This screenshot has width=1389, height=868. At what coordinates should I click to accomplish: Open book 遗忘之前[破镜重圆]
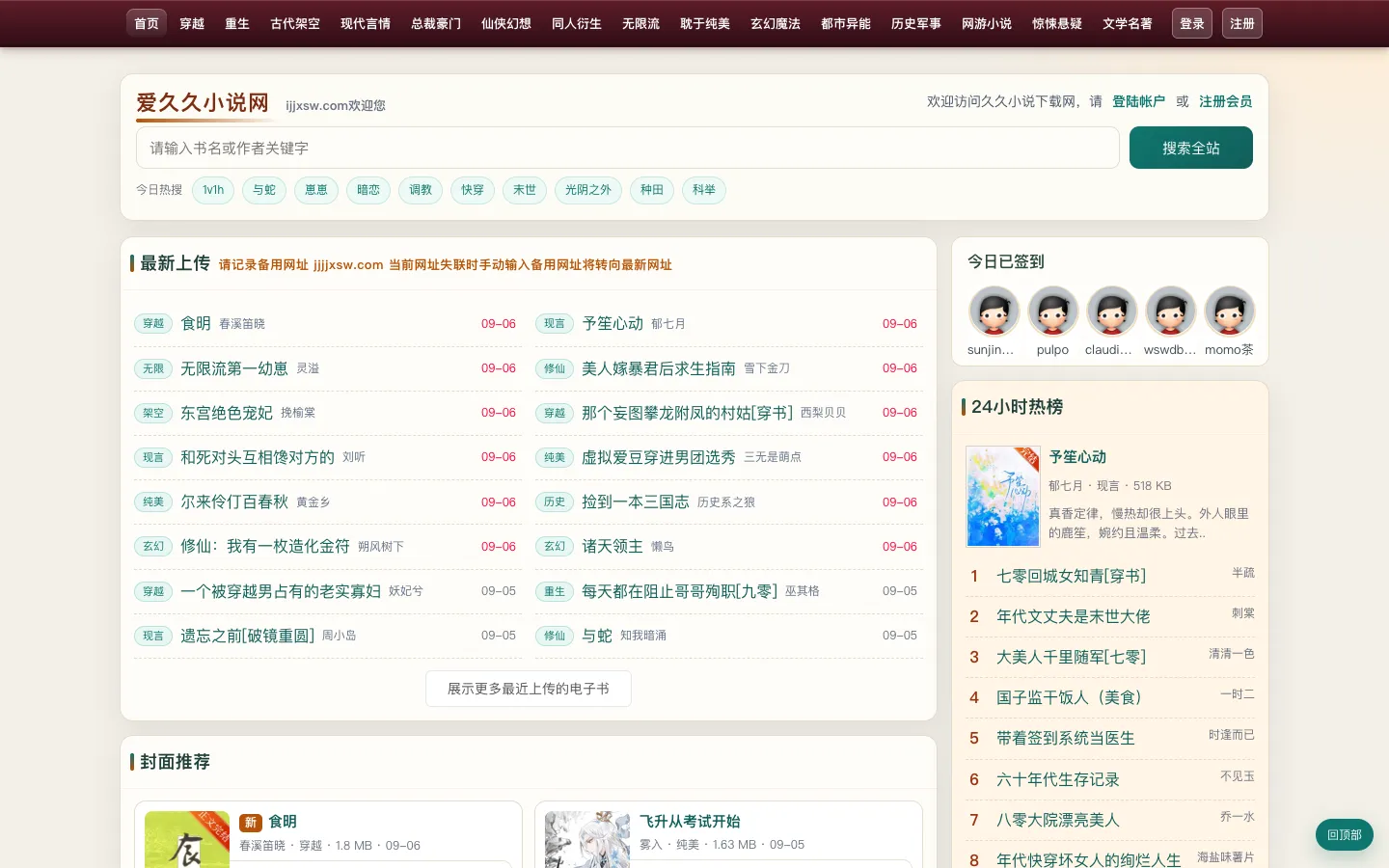click(248, 636)
